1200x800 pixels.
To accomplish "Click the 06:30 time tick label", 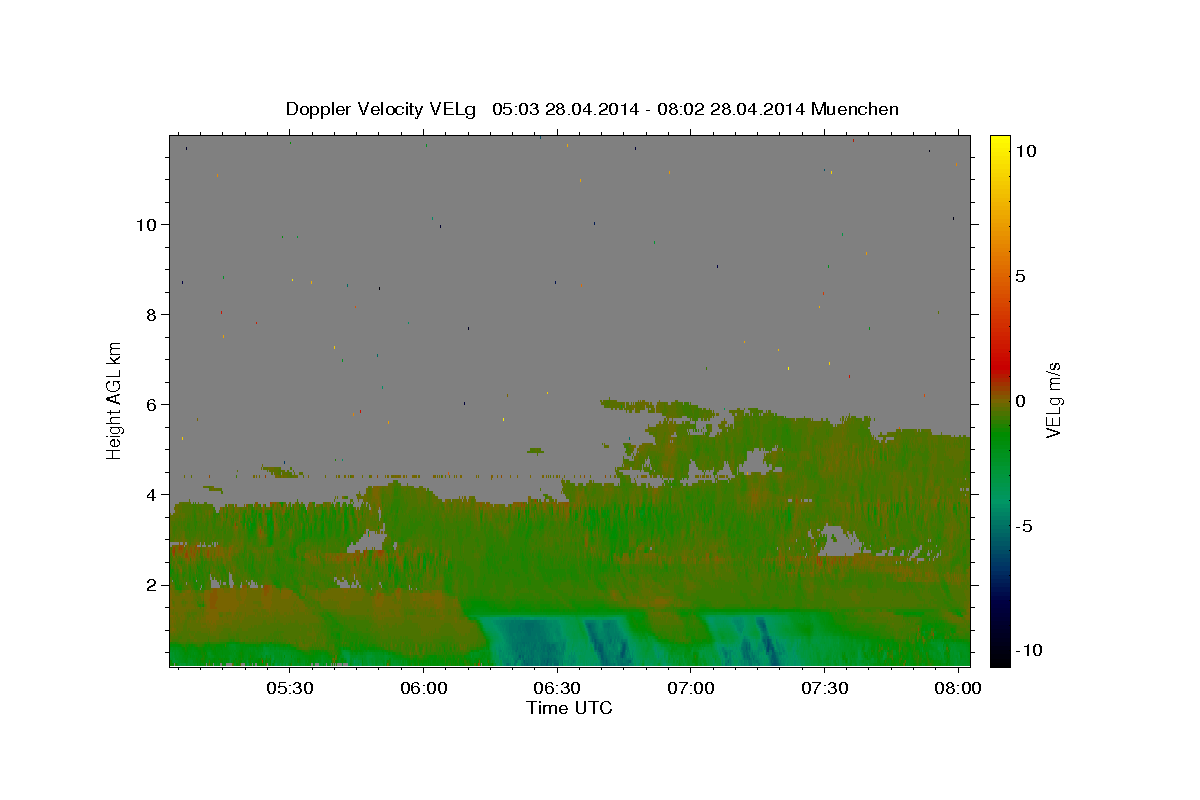I will click(558, 689).
